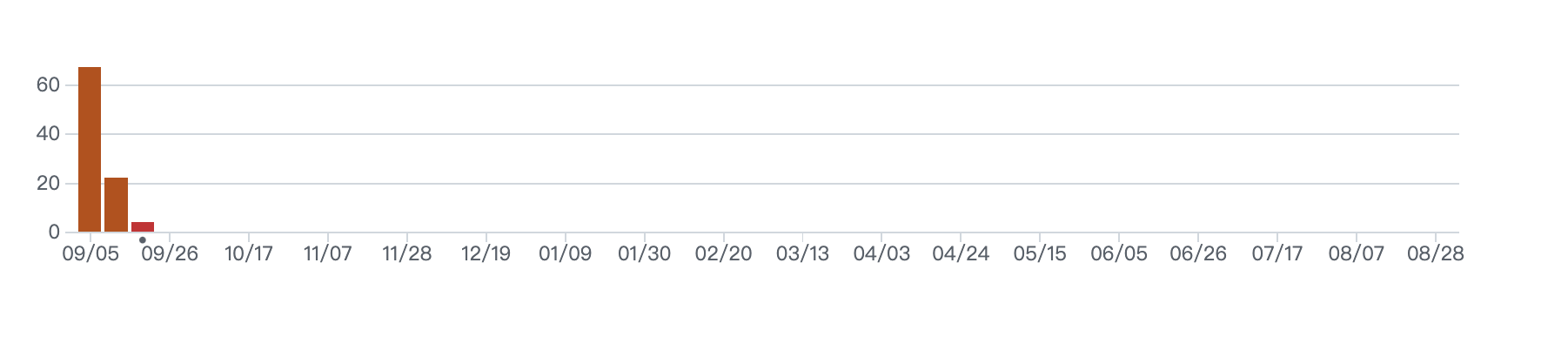This screenshot has height=364, width=1568.
Task: Select the 0 baseline label on the y-axis
Action: (x=54, y=232)
